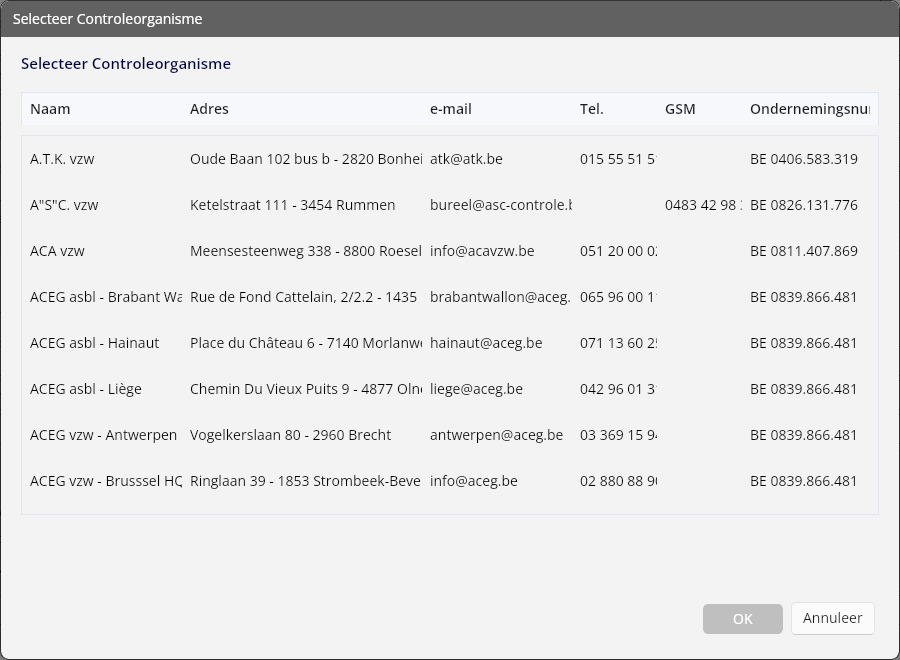900x660 pixels.
Task: Click the liege@aceg.be email cell
Action: tap(476, 389)
